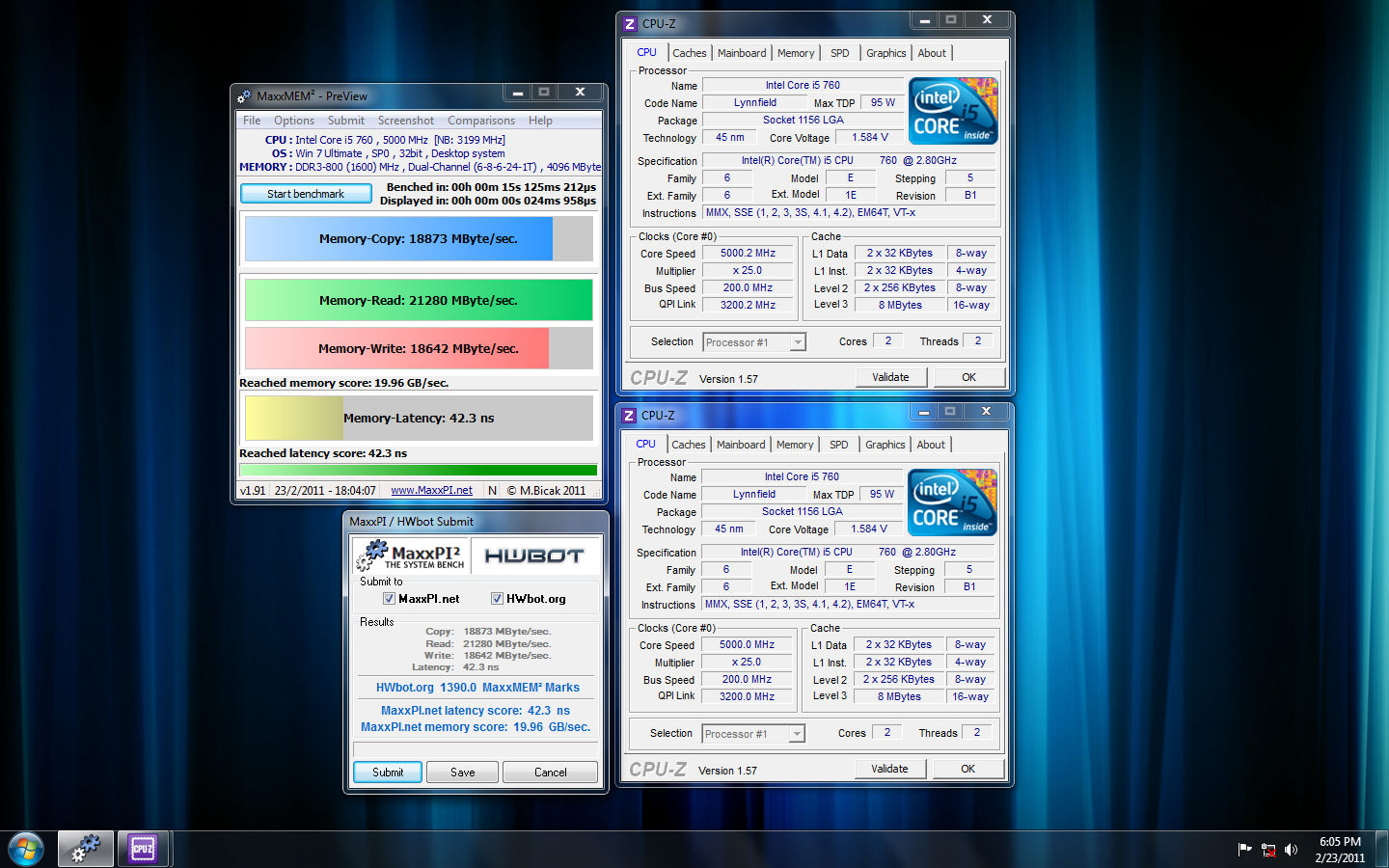The height and width of the screenshot is (868, 1389).
Task: Click the N status cell in MaxxMEM
Action: click(x=493, y=490)
